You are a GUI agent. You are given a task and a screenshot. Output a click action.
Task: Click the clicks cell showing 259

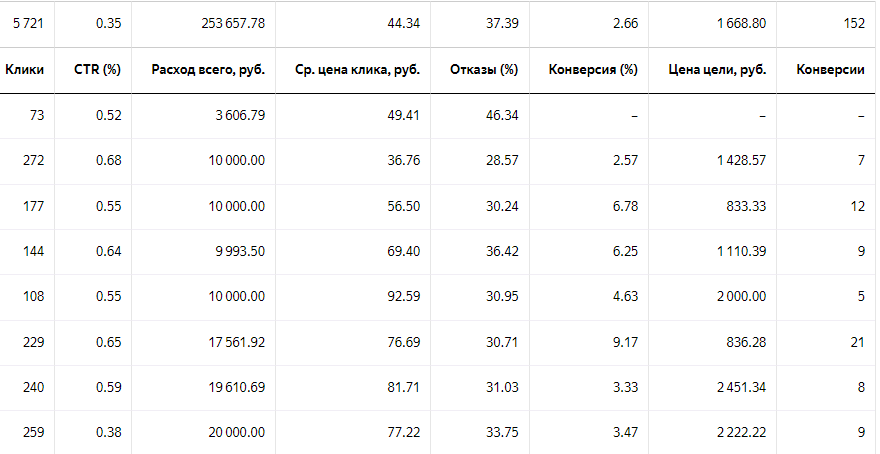coord(34,432)
